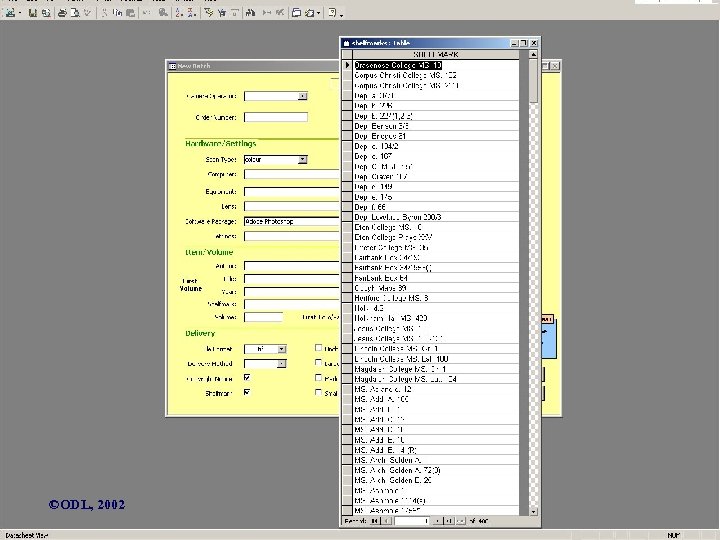
Task: Uncheck the Copyright Notice checkbox
Action: click(x=247, y=378)
